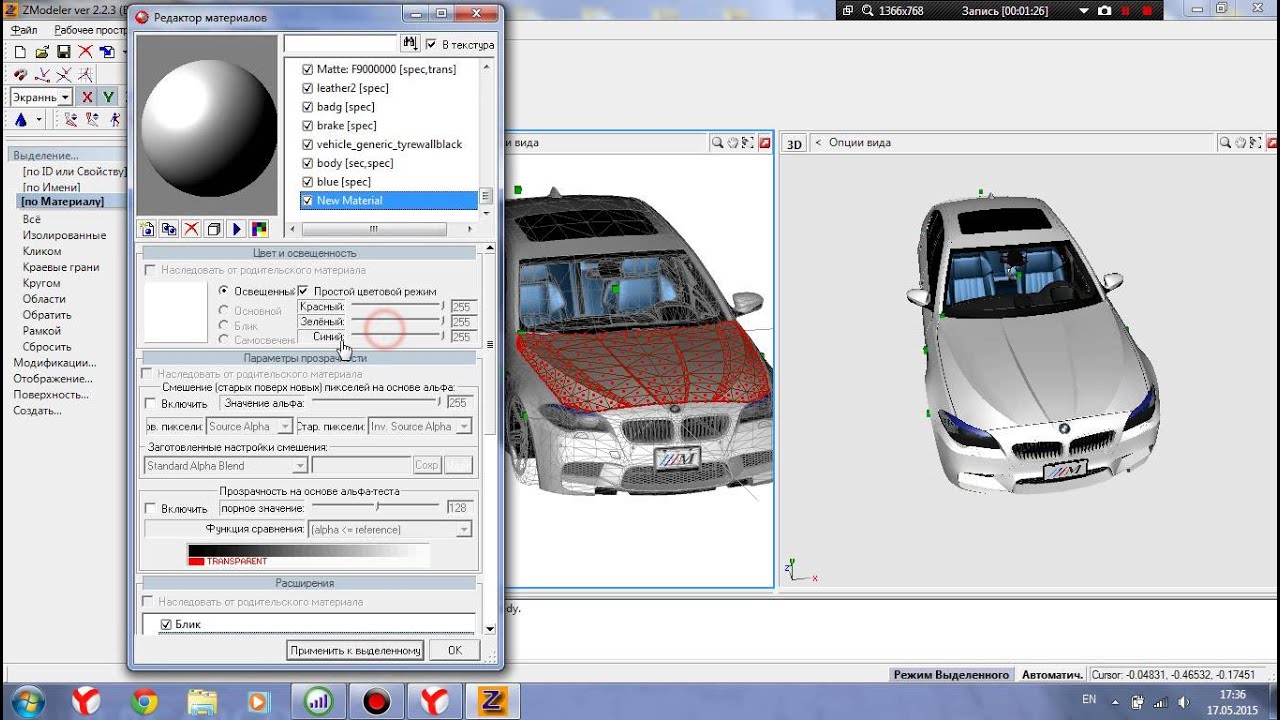Enable alpha-test 'Включить' checkbox
Screen dimensions: 1280x720
pos(151,509)
